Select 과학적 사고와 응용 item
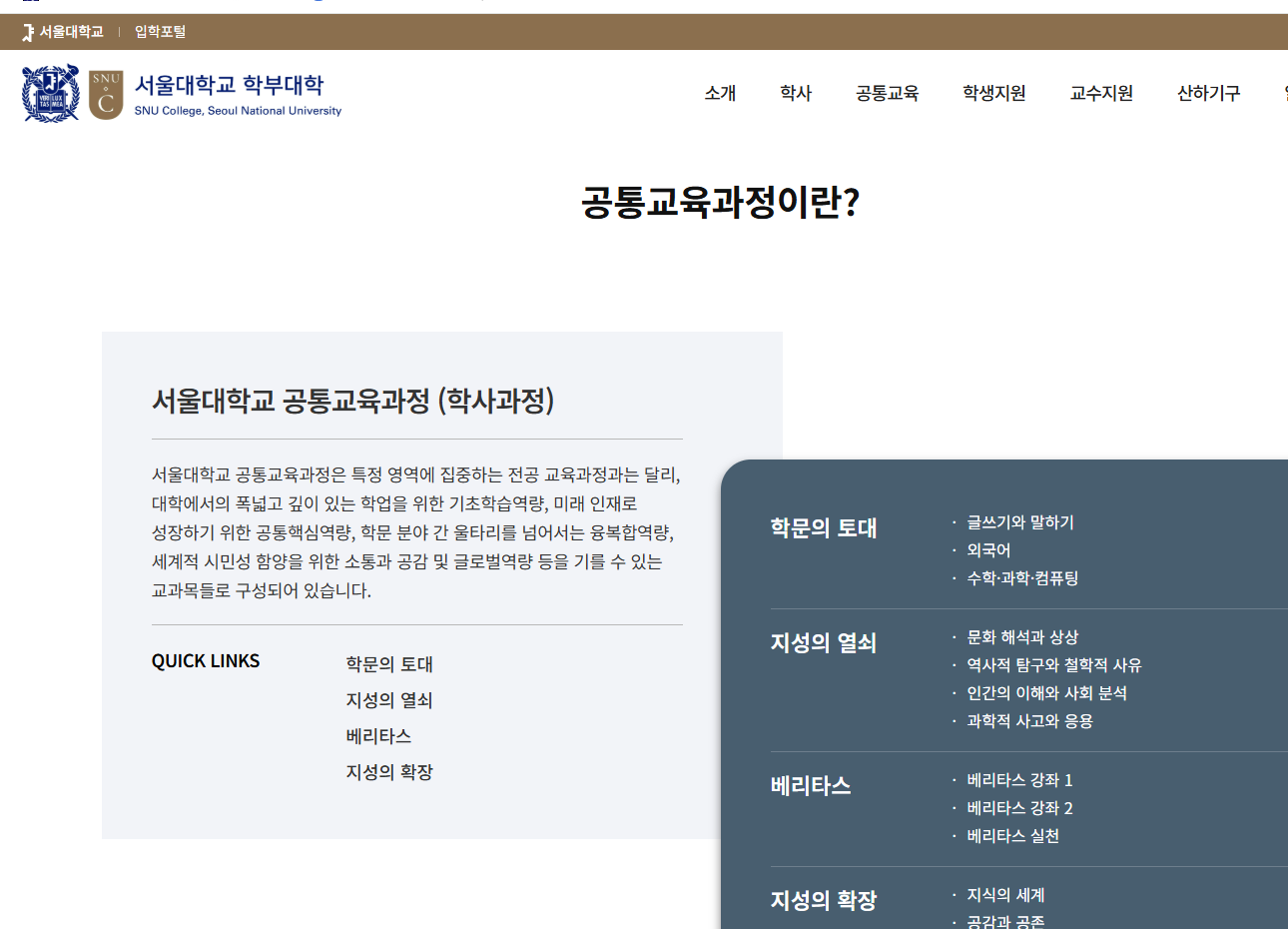 point(1029,721)
